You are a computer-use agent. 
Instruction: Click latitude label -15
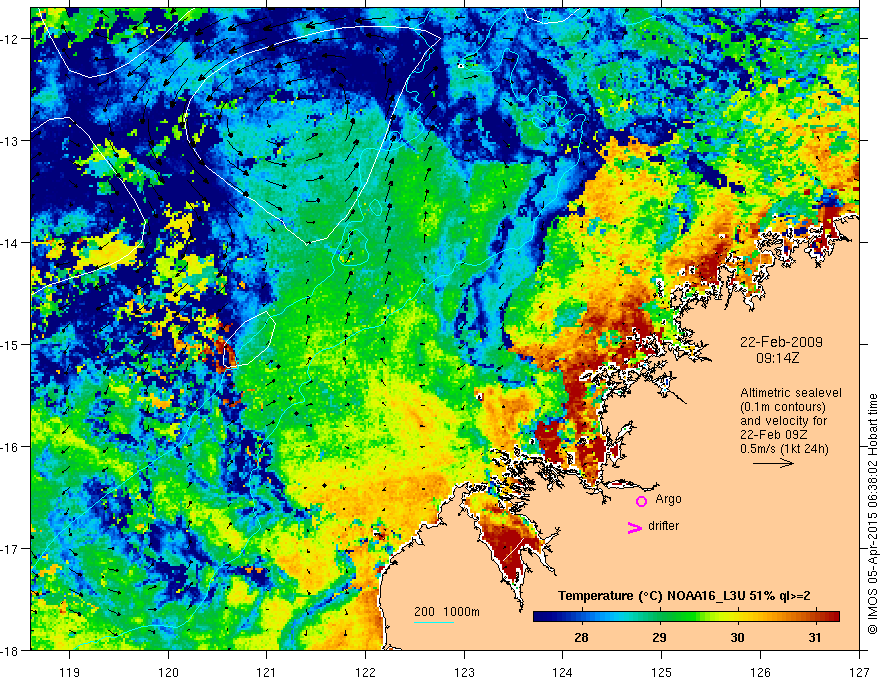coord(10,344)
